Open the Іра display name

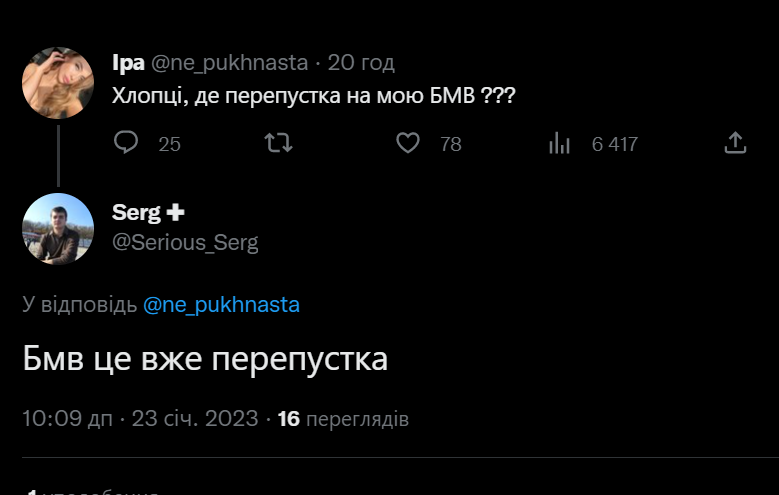pos(129,63)
